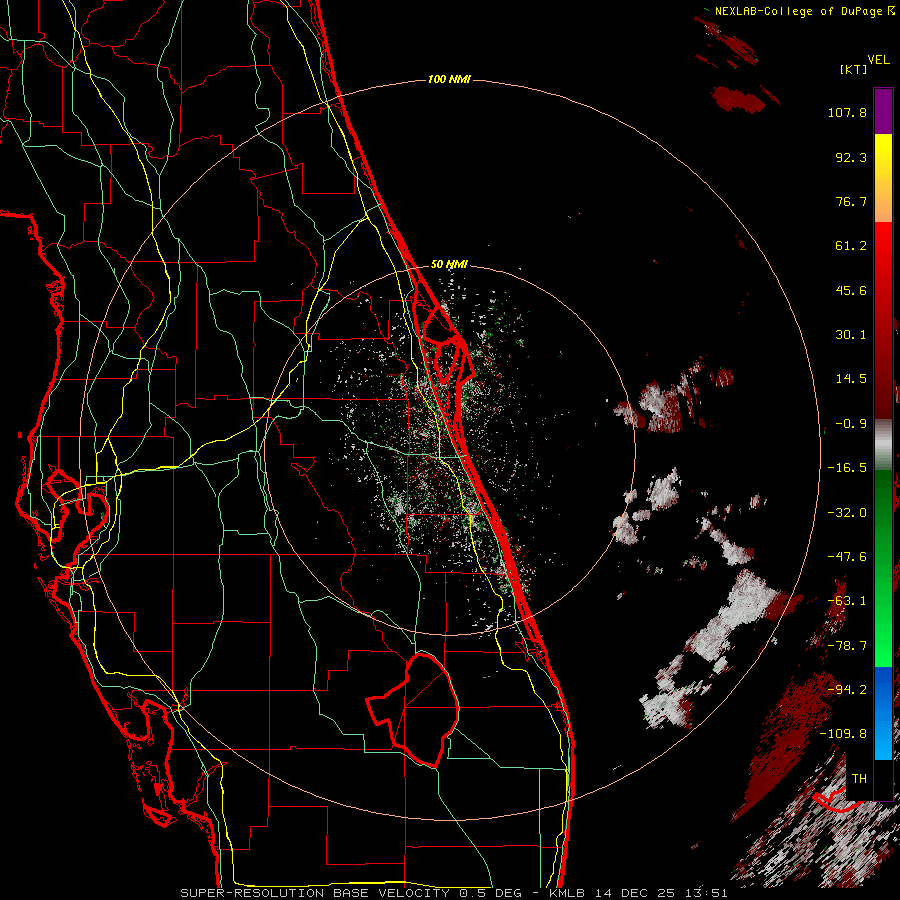This screenshot has height=900, width=900.
Task: Click the [KT] units label
Action: (x=853, y=69)
